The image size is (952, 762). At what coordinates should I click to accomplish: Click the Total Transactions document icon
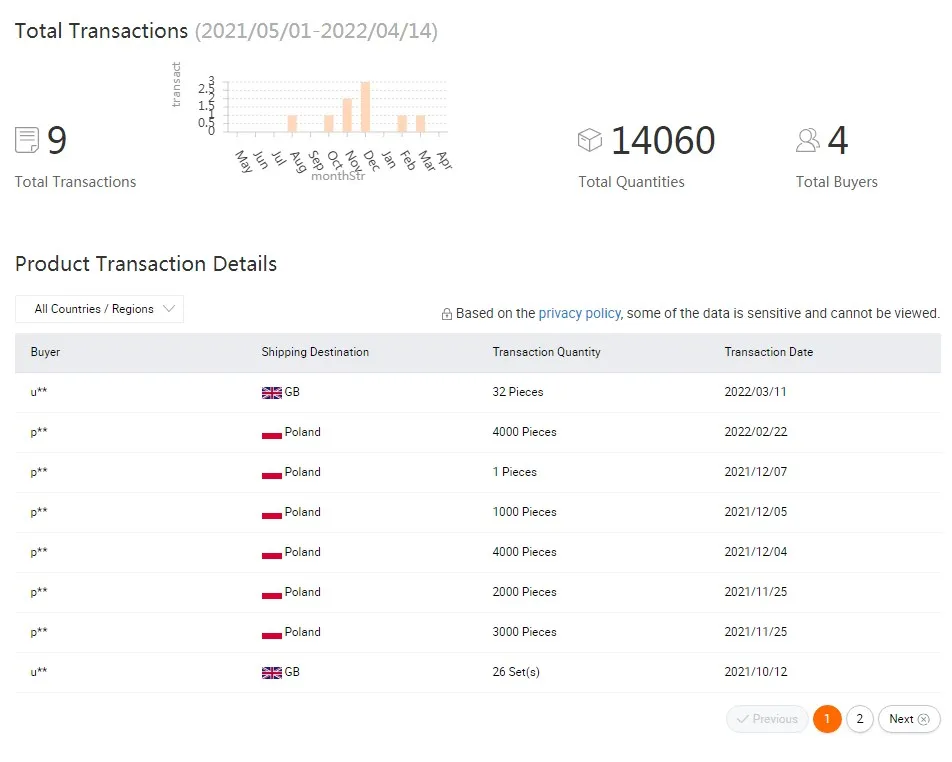(27, 140)
